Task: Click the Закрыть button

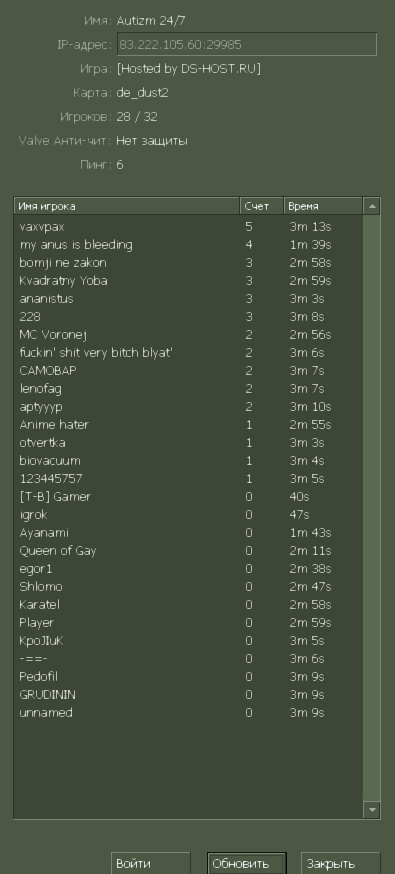Action: click(340, 863)
